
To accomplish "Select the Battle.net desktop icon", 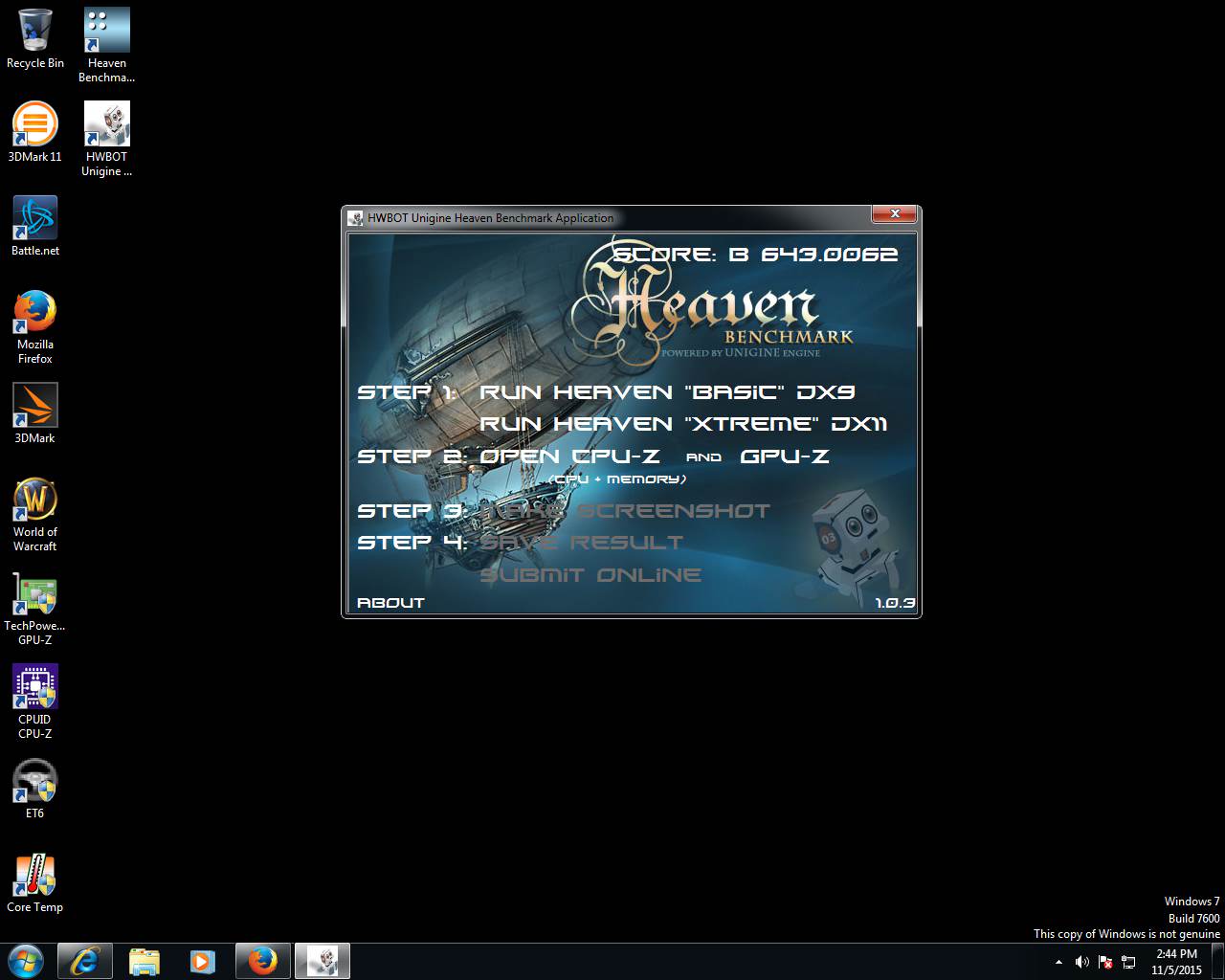I will click(x=35, y=226).
